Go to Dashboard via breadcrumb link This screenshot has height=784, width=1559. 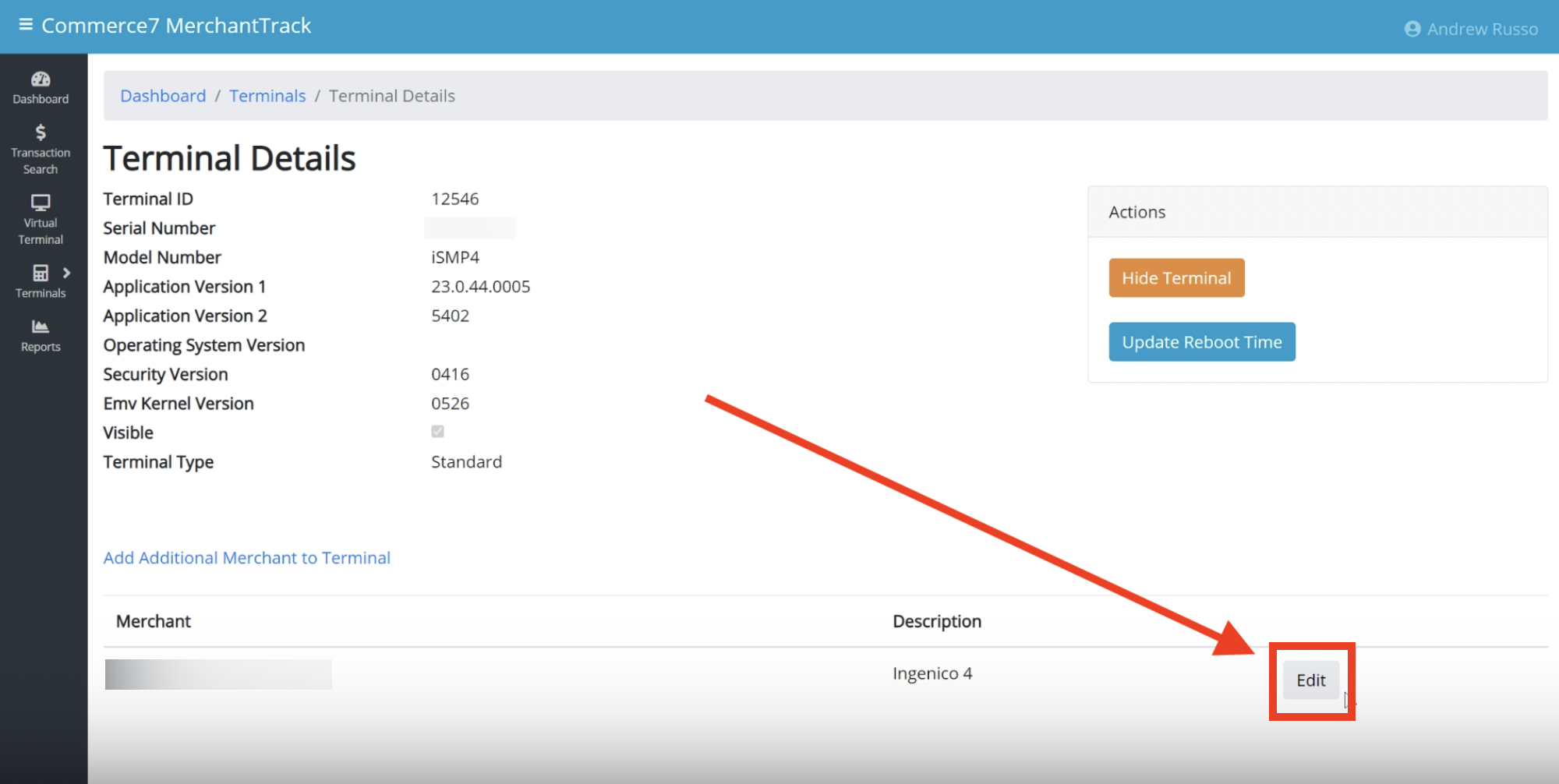(163, 96)
